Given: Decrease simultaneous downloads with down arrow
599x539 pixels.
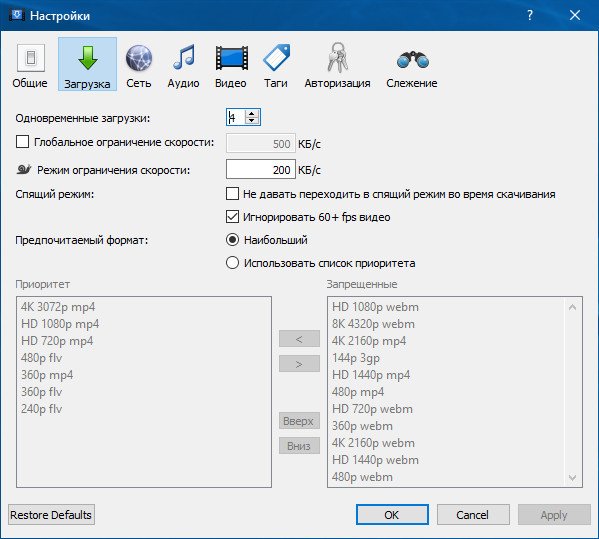Looking at the screenshot, I should [252, 120].
